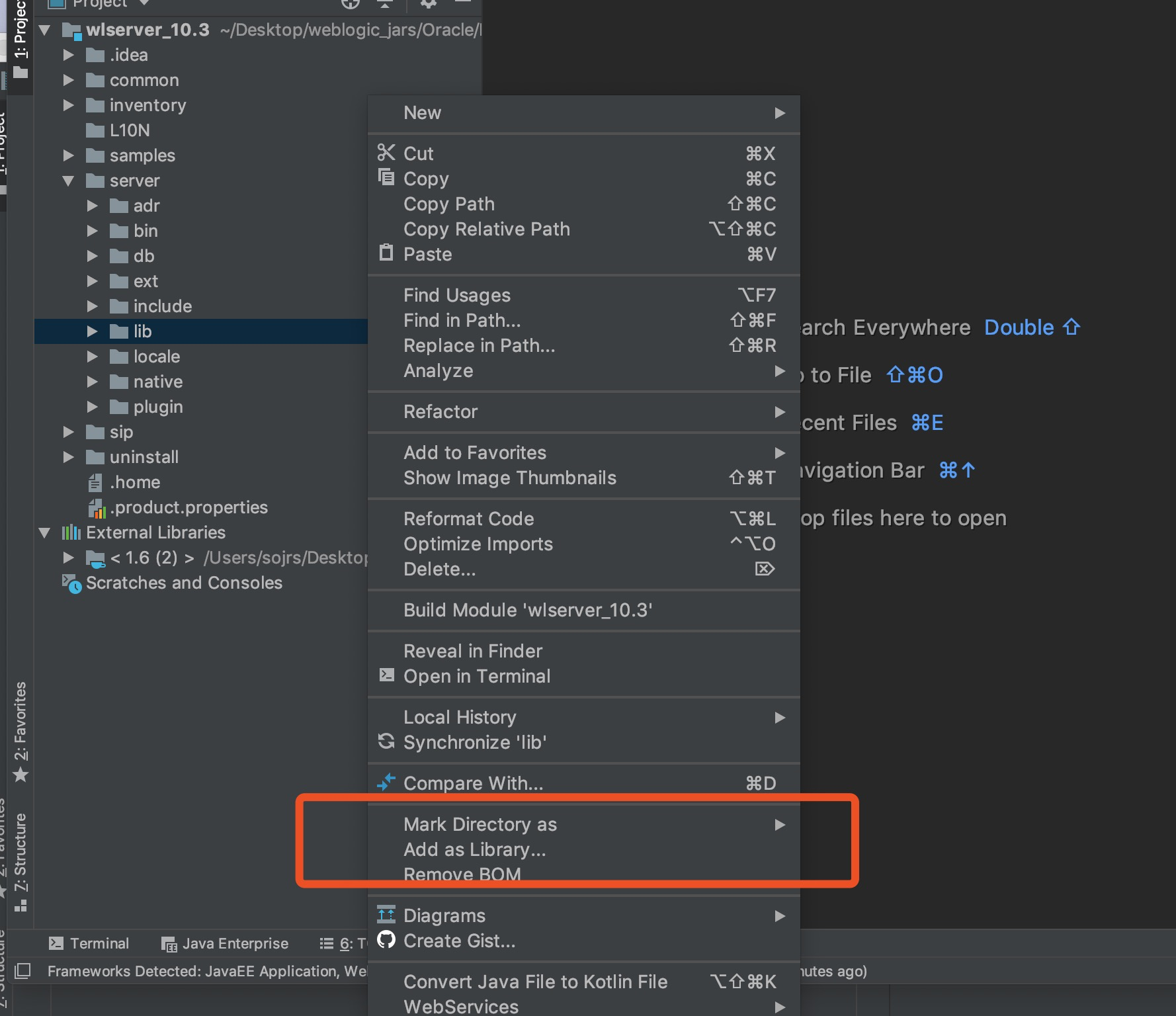Select the native folder row

(x=201, y=382)
